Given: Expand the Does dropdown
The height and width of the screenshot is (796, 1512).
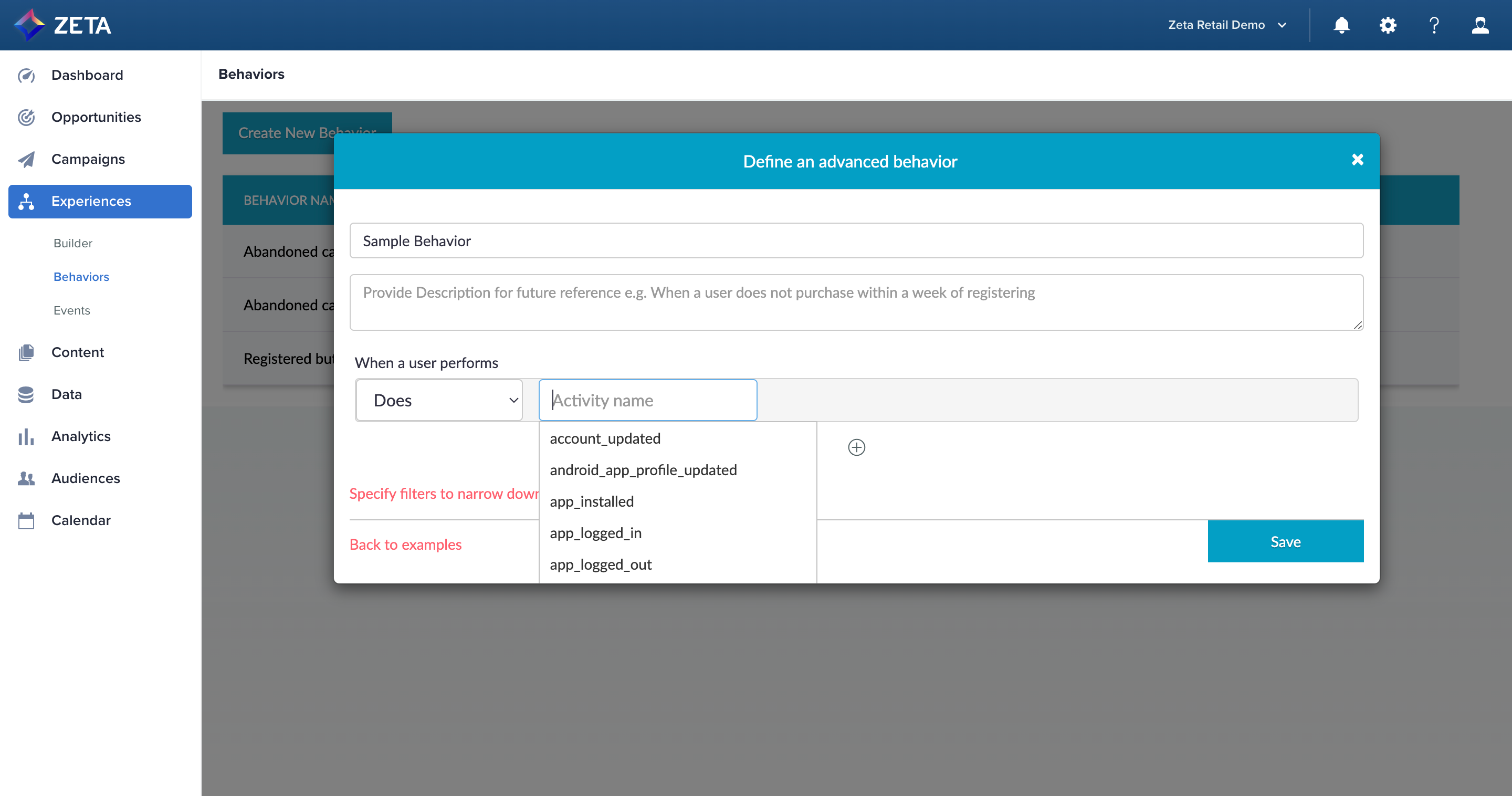Looking at the screenshot, I should [x=439, y=400].
